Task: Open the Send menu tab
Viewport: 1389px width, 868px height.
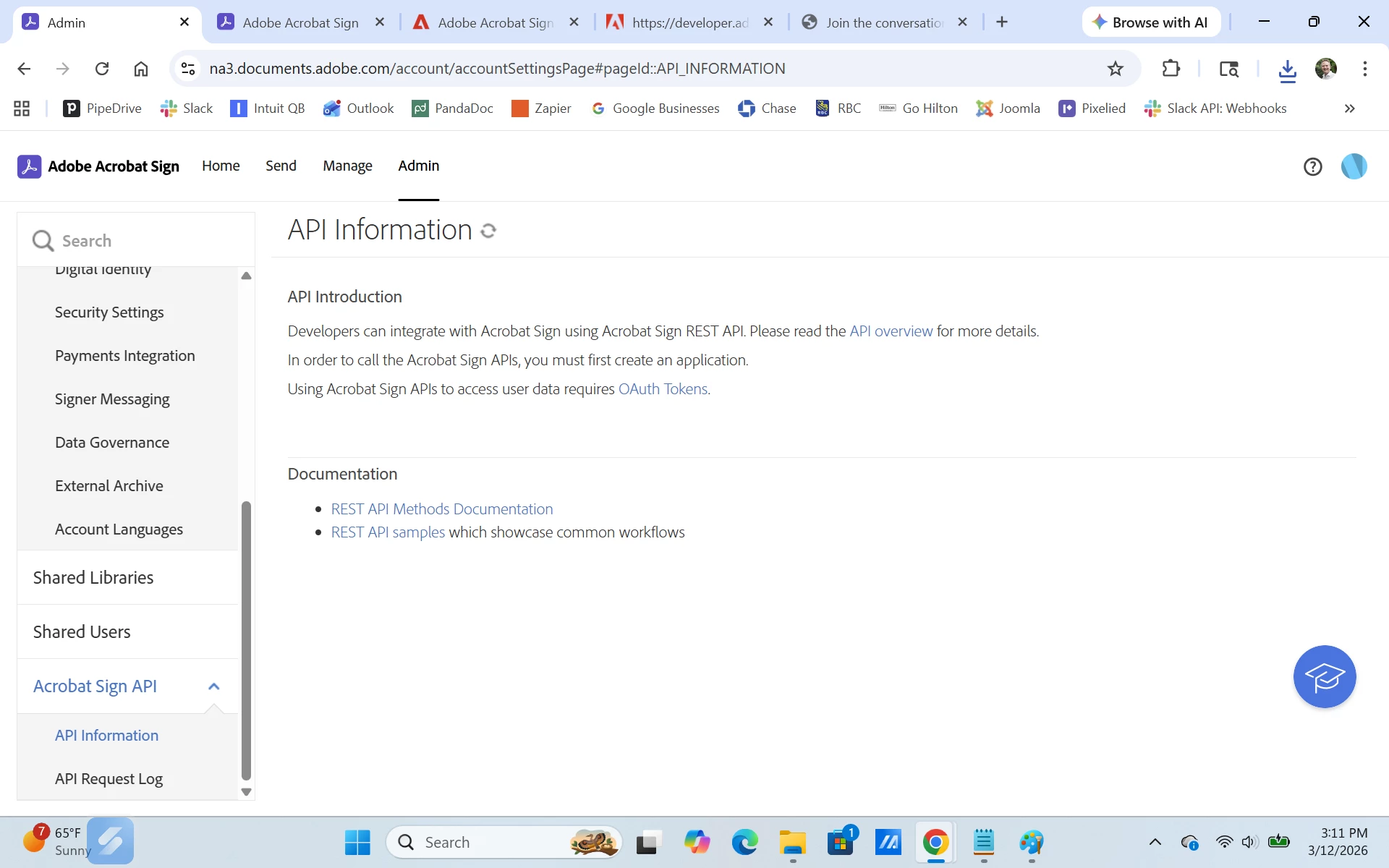Action: pos(281,166)
